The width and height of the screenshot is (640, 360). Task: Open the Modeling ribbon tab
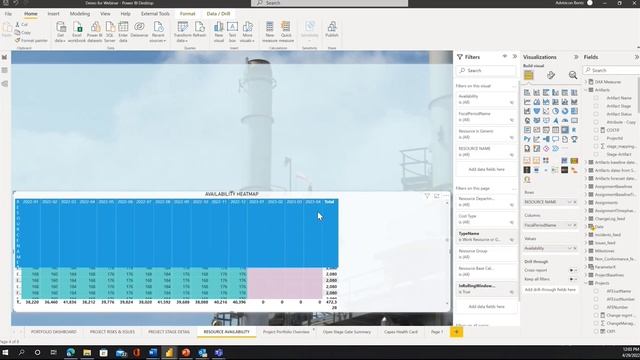(x=80, y=14)
